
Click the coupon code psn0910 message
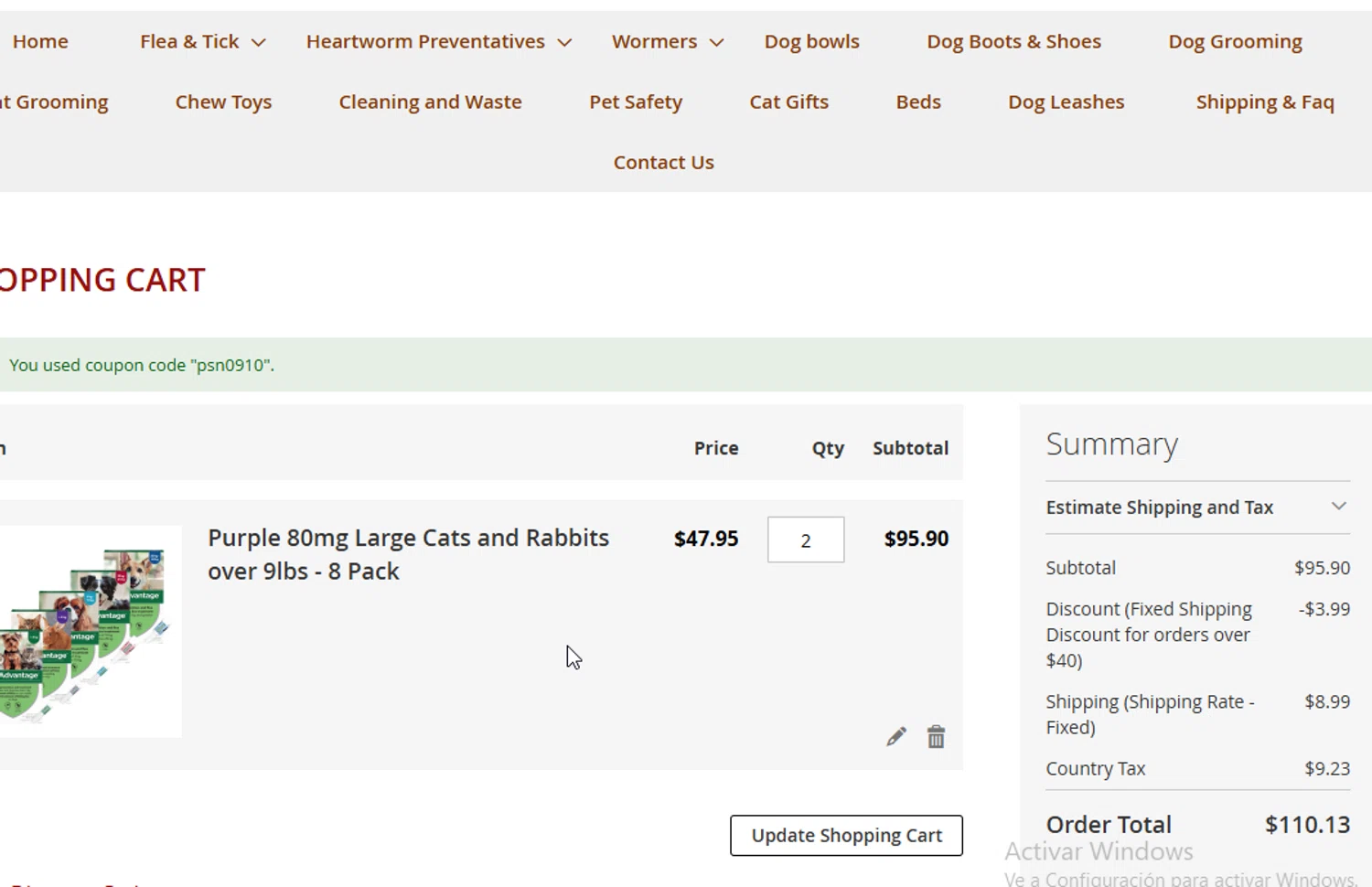(x=142, y=365)
